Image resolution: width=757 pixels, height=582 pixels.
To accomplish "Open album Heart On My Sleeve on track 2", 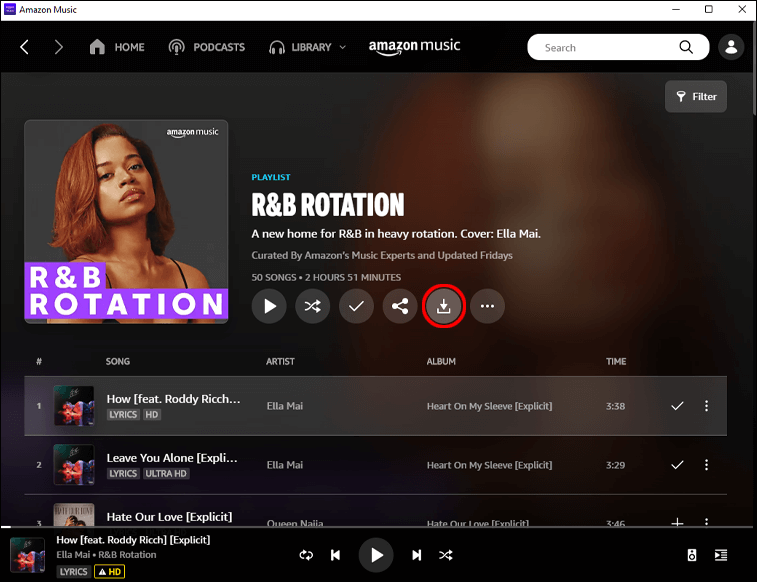I will [489, 465].
